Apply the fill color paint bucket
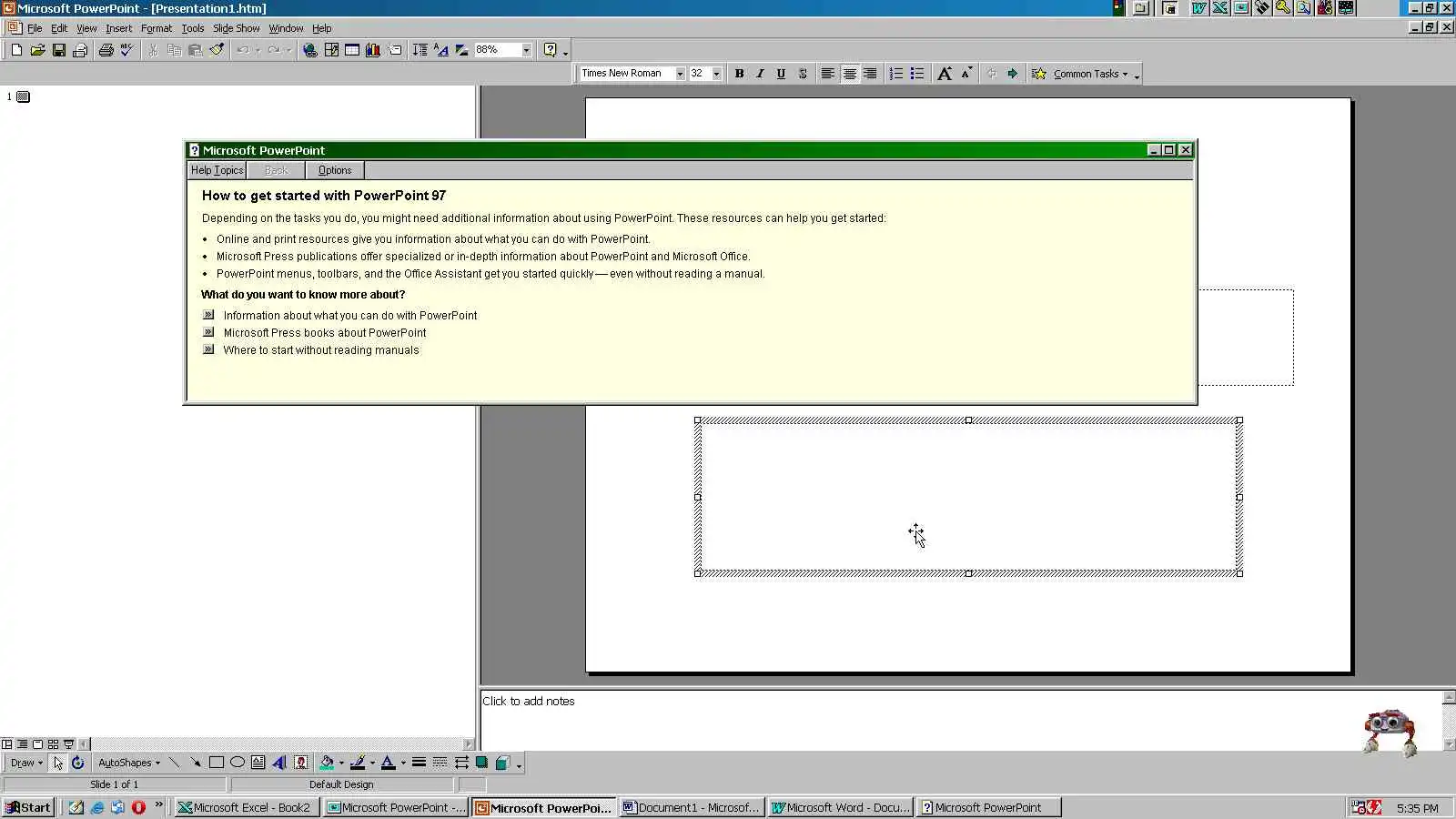 [x=327, y=763]
